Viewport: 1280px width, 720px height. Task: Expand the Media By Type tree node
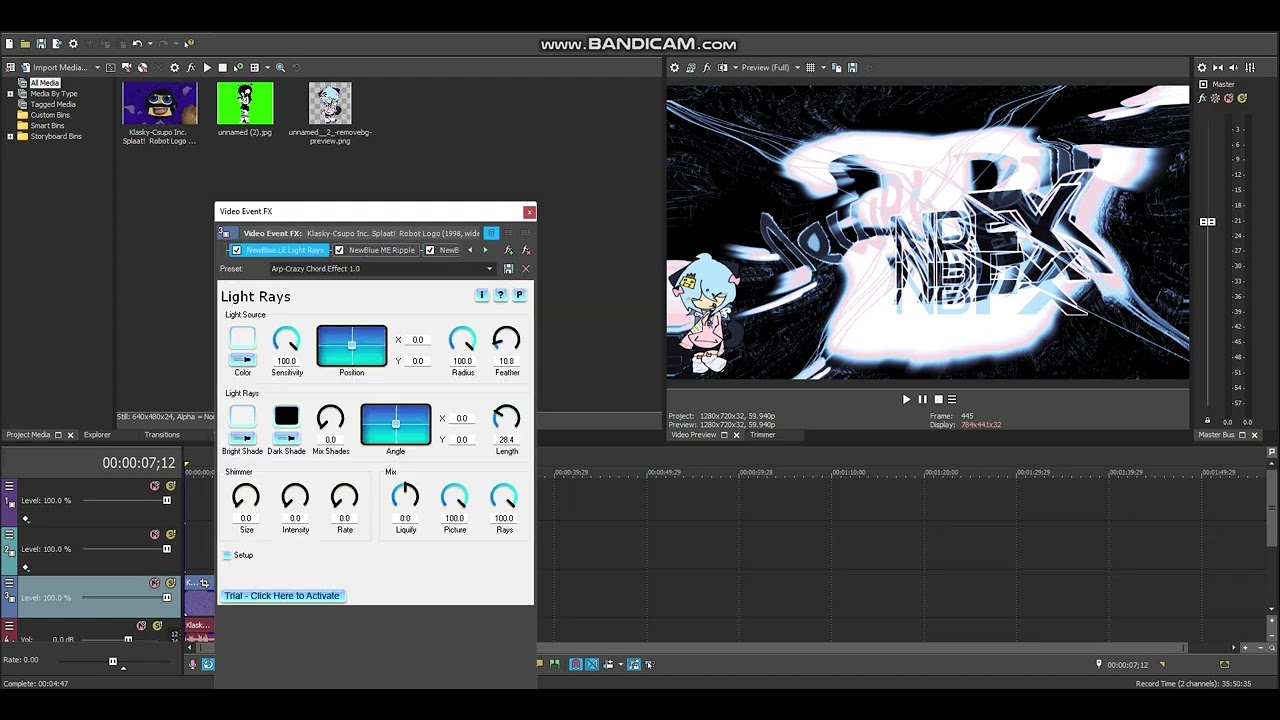point(10,94)
